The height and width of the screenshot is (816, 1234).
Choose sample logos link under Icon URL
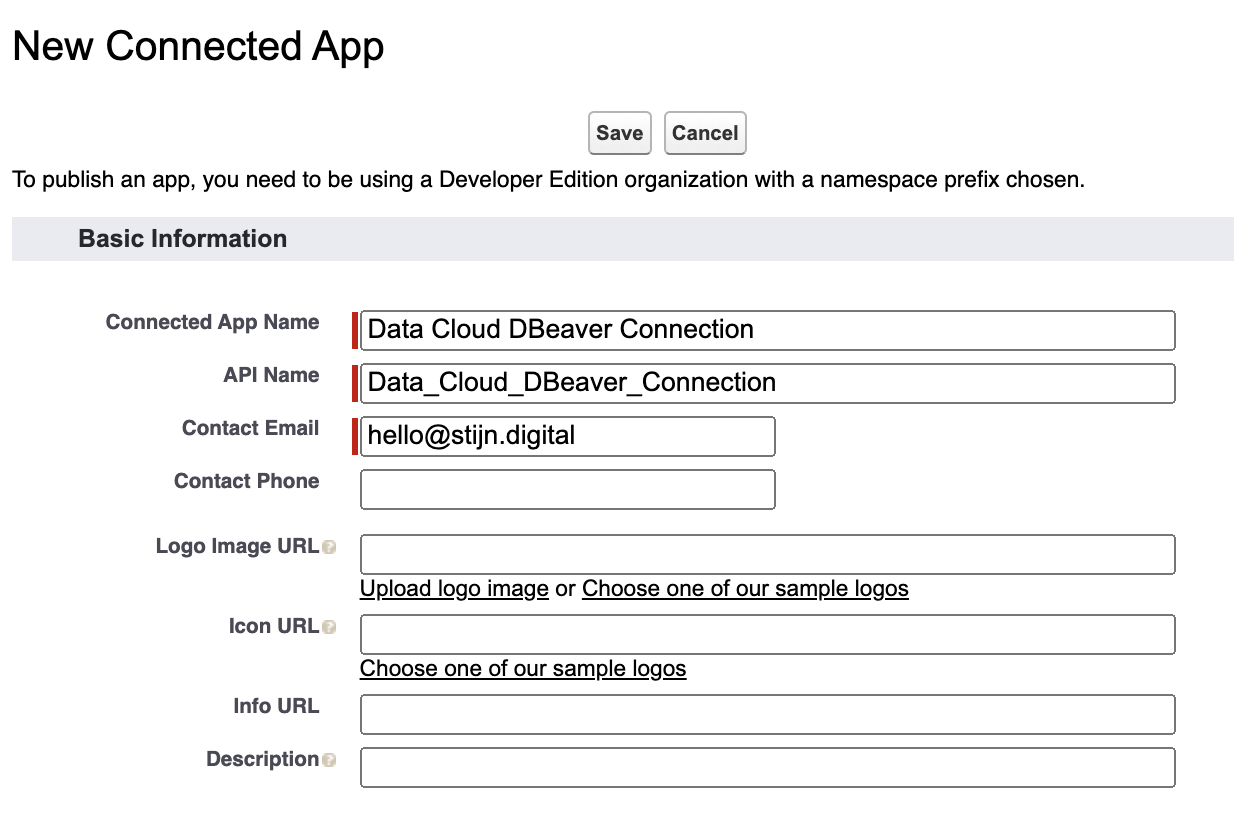click(x=523, y=668)
